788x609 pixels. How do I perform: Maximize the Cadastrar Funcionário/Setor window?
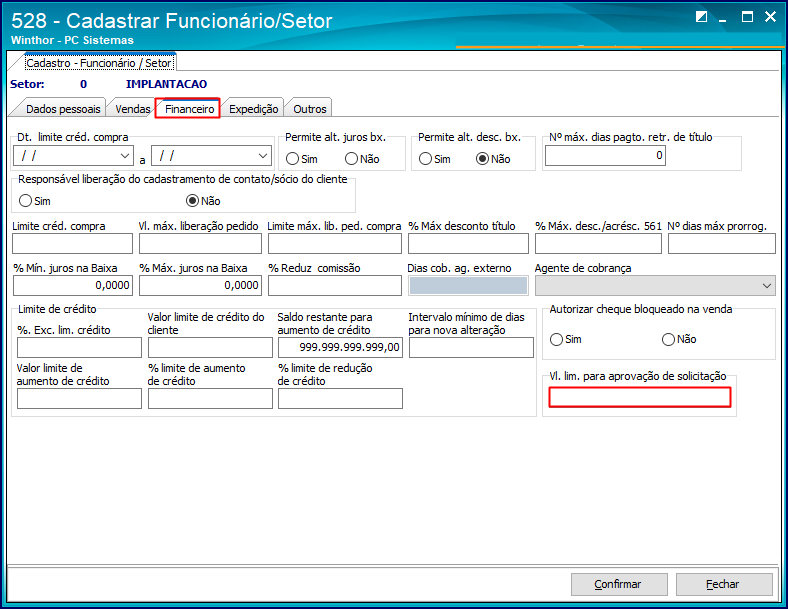tap(747, 17)
